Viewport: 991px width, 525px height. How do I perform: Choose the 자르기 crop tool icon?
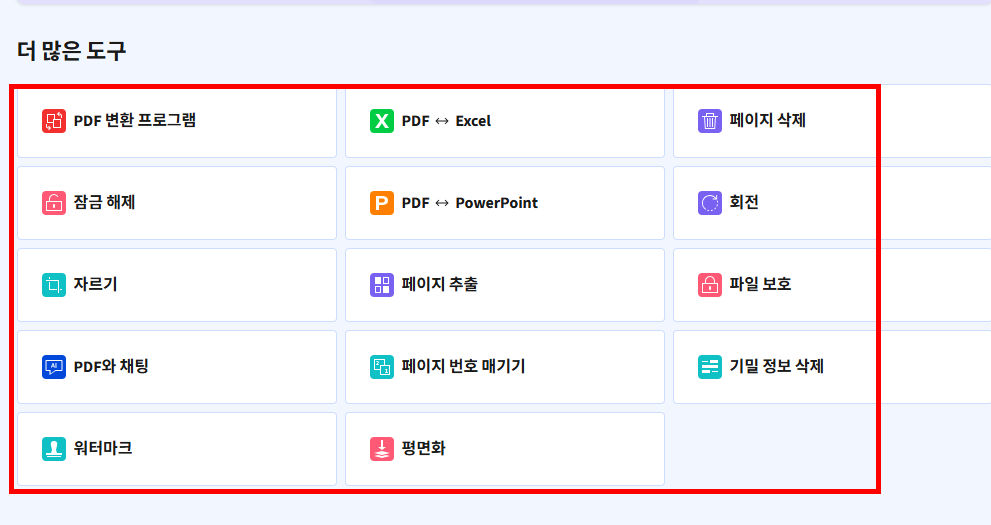point(54,285)
